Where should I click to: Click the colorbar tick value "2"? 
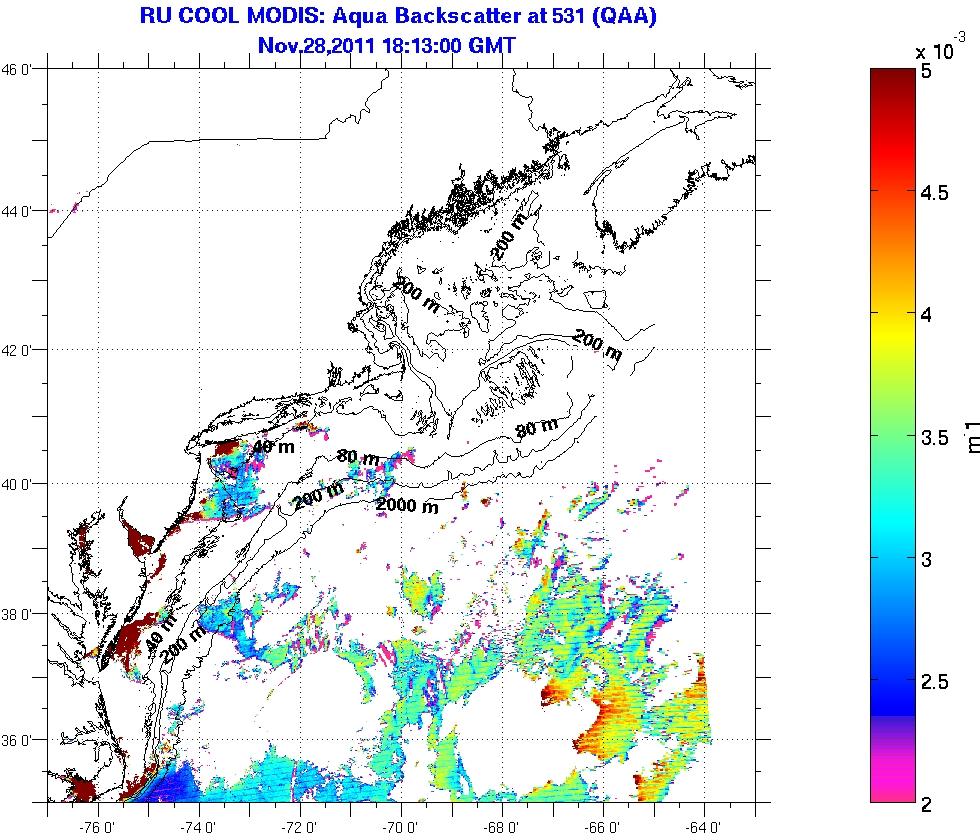[926, 803]
